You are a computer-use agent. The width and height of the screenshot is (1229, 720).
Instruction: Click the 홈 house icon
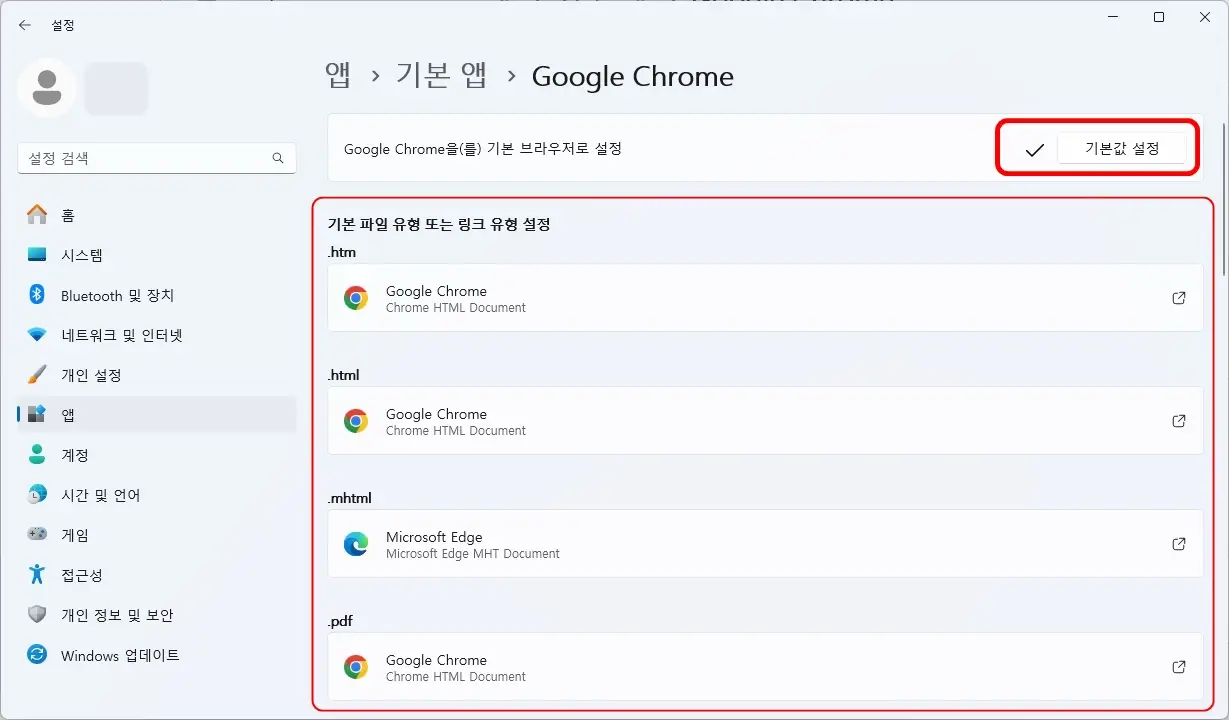37,215
